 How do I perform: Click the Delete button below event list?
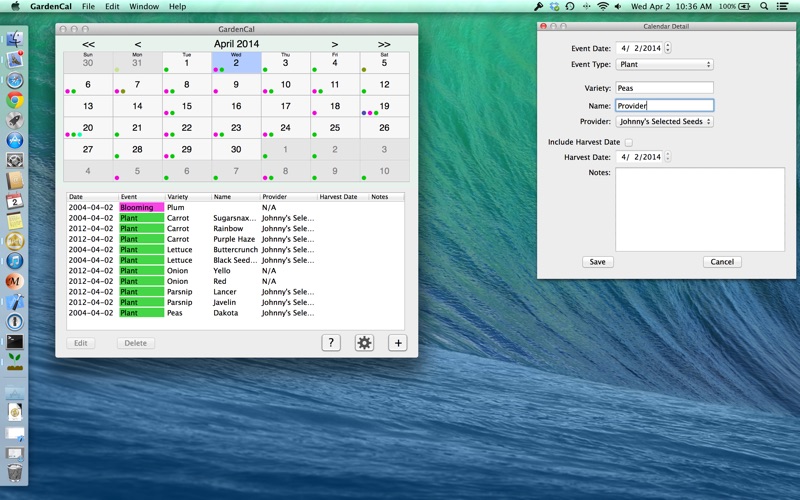[136, 343]
